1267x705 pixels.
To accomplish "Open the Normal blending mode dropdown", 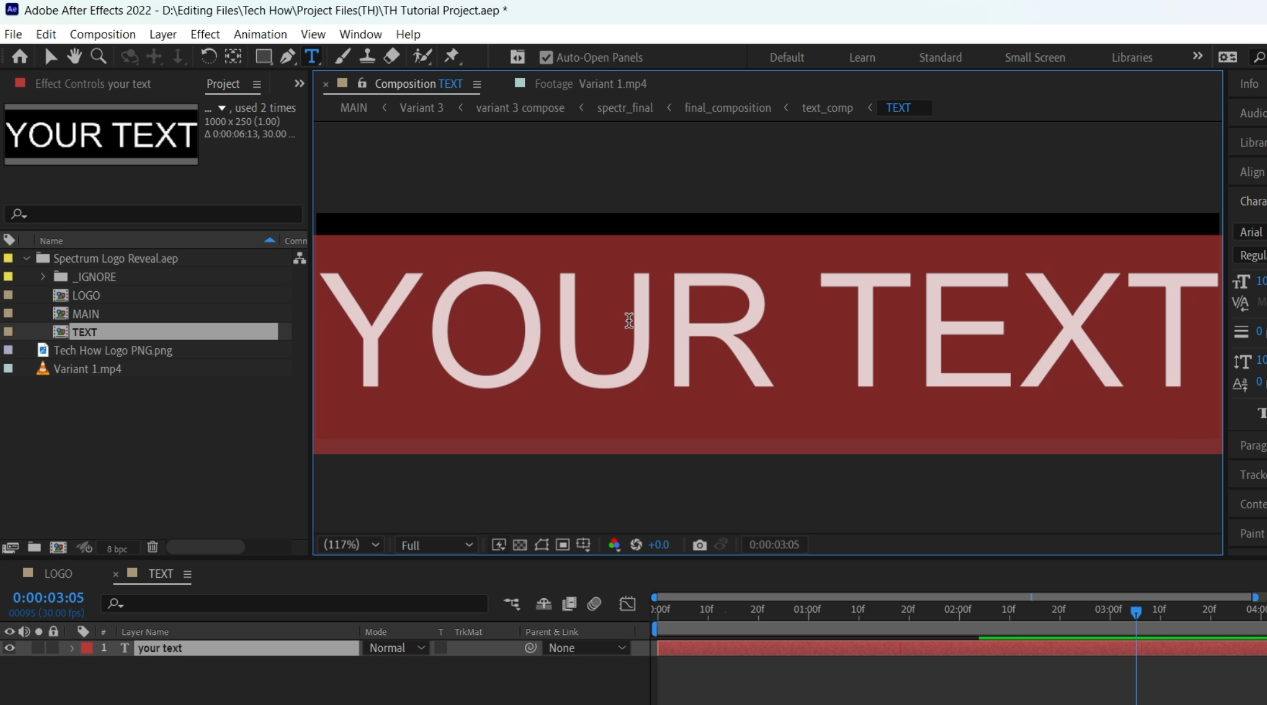I will [x=397, y=648].
